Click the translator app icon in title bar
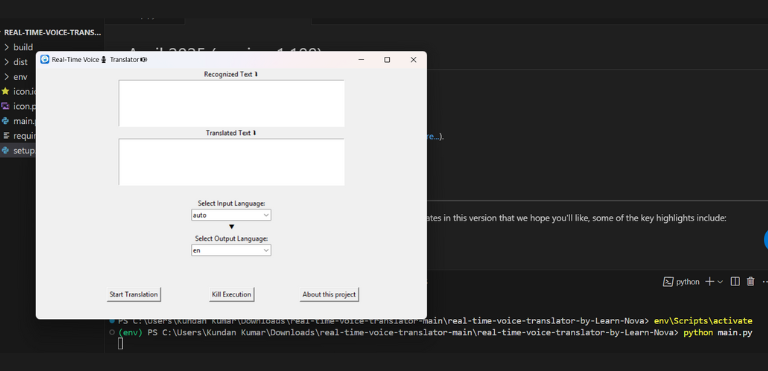768x371 pixels. tap(45, 60)
